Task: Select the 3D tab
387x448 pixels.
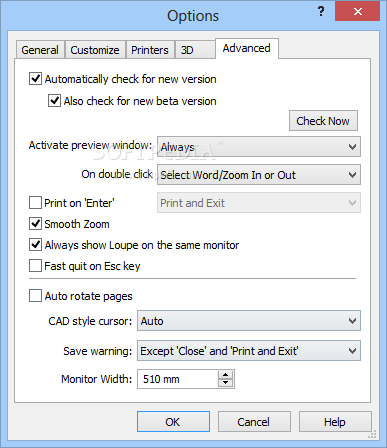Action: [195, 50]
